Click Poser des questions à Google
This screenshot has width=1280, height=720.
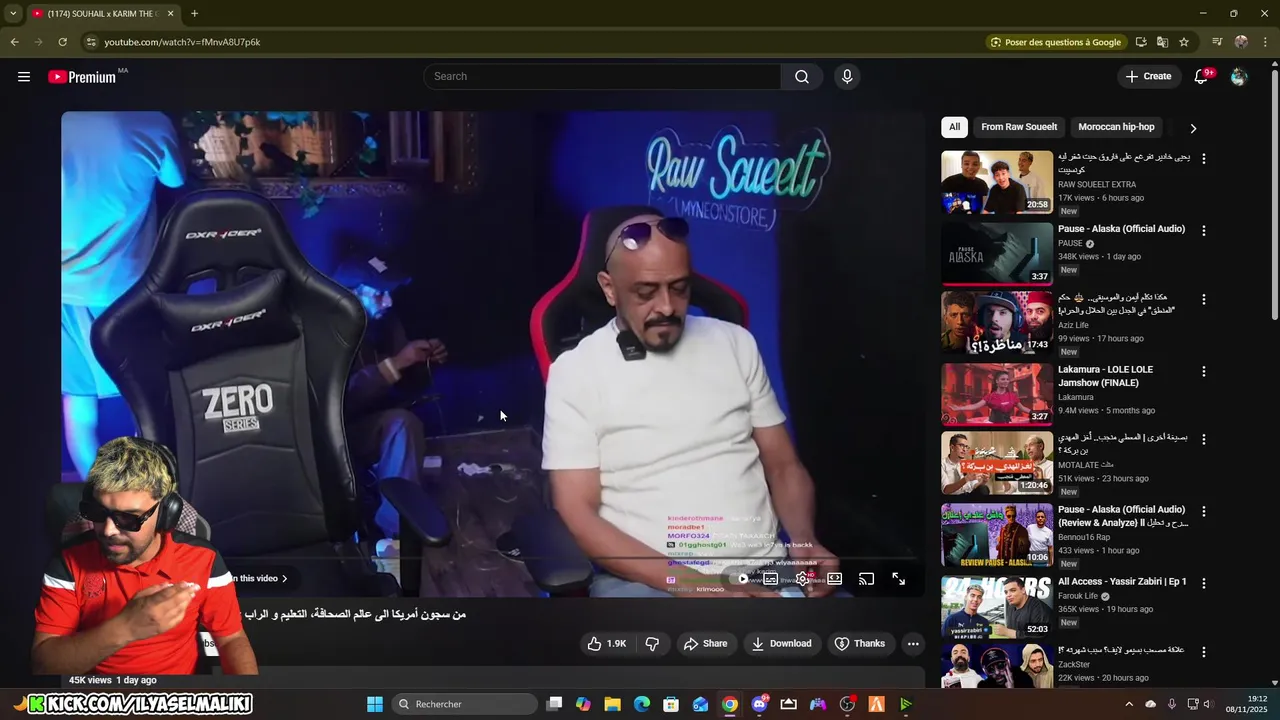tap(1055, 42)
